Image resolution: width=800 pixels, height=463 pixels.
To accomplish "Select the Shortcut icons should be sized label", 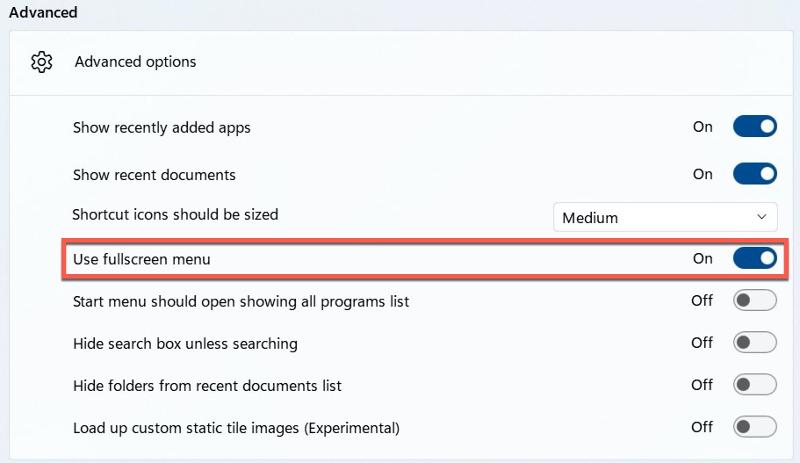I will [175, 214].
